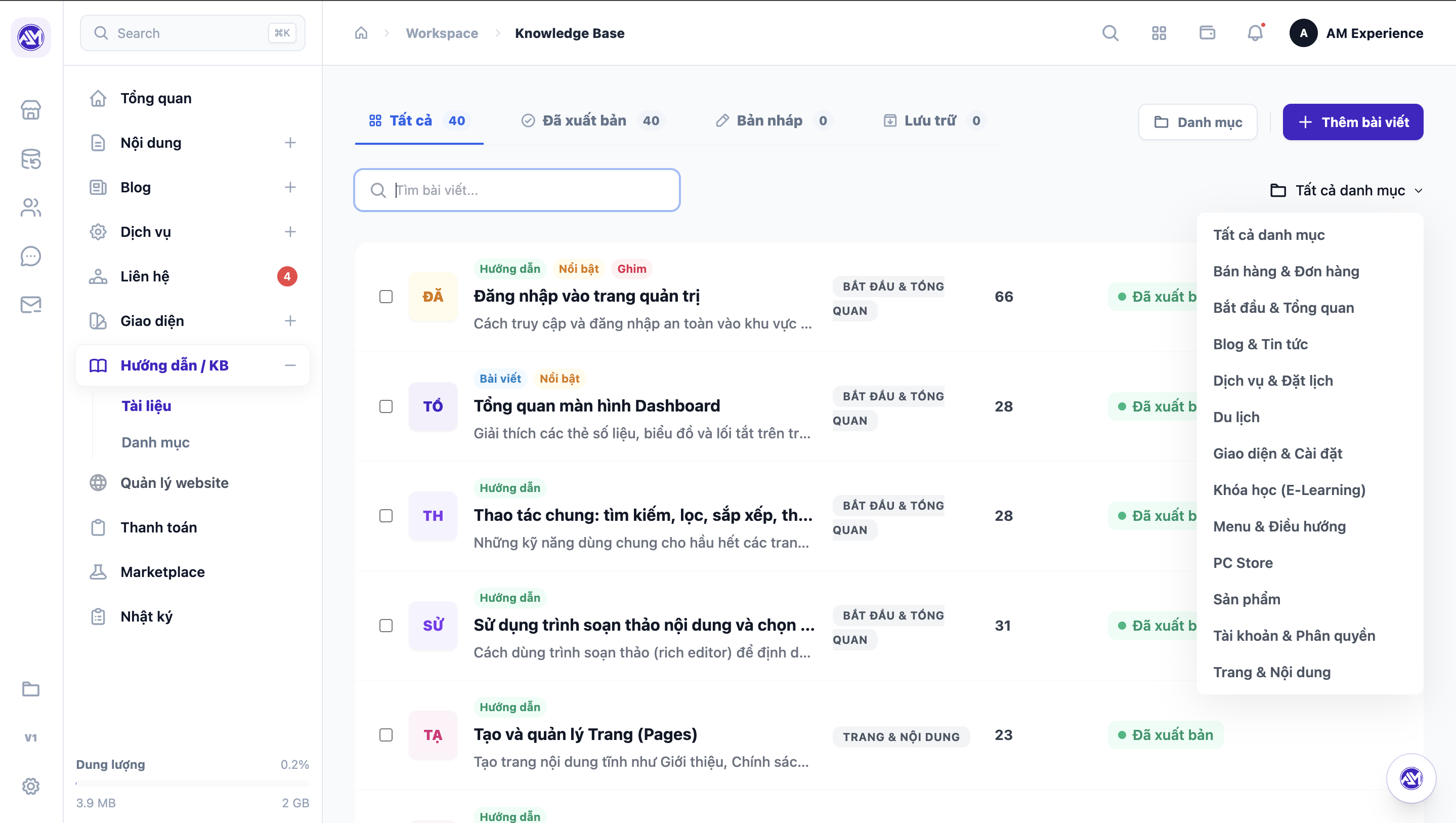Open Quản lý website in the sidebar
Screen dimensions: 1456x823
[x=193, y=483]
